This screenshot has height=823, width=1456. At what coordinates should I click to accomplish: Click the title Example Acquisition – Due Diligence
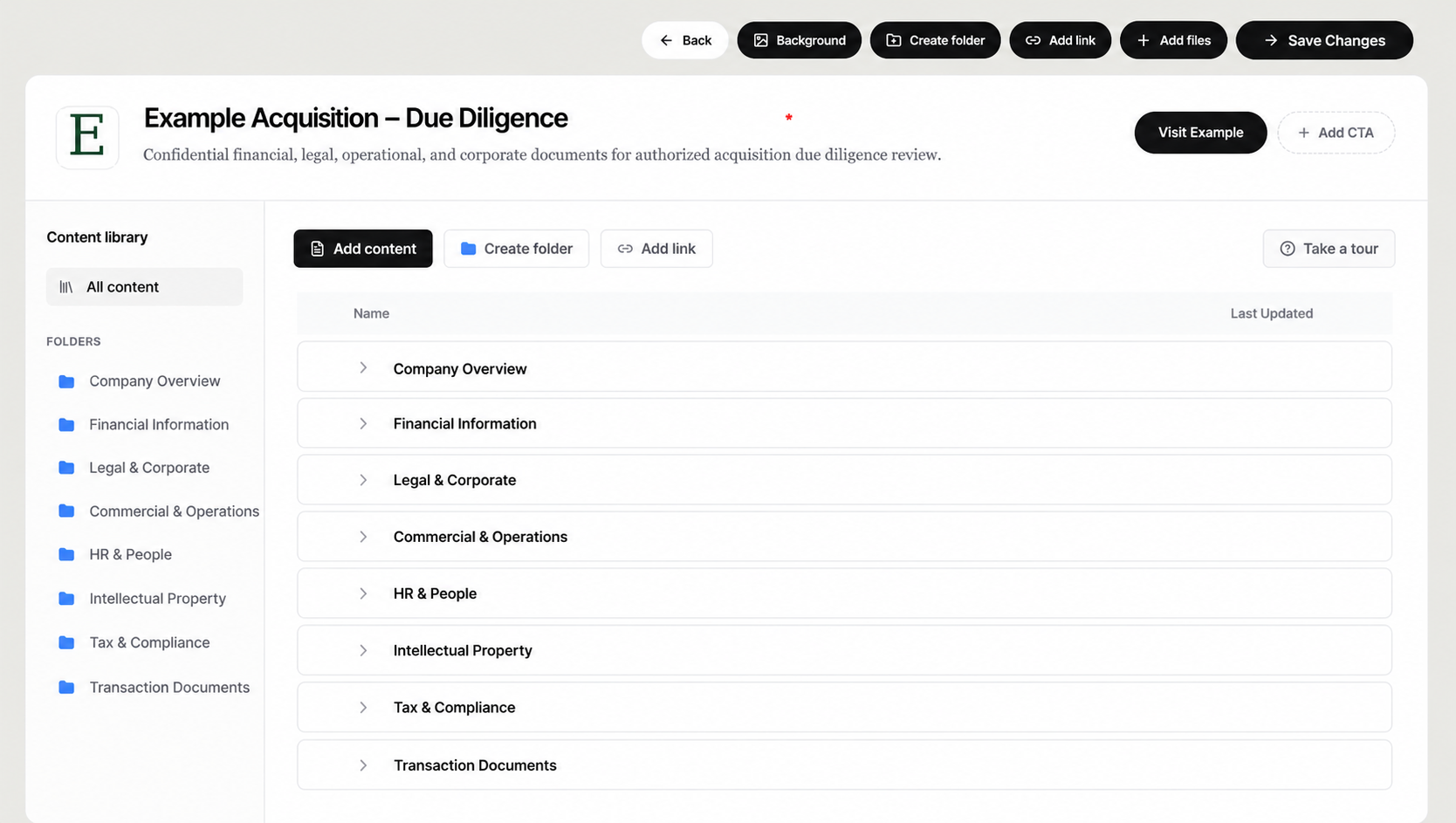click(x=355, y=118)
